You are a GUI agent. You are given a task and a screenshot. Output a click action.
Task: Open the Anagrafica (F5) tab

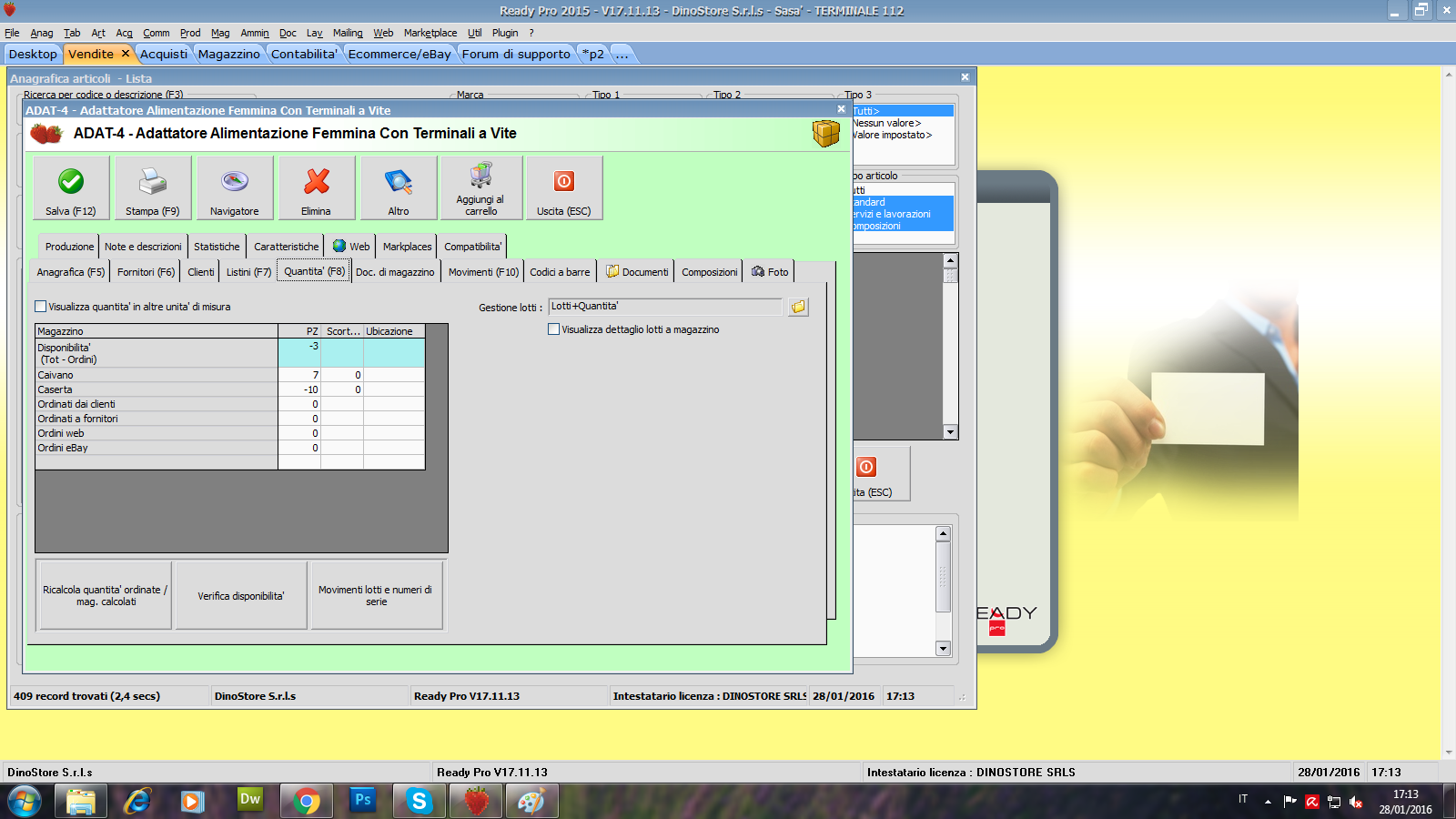pyautogui.click(x=70, y=272)
